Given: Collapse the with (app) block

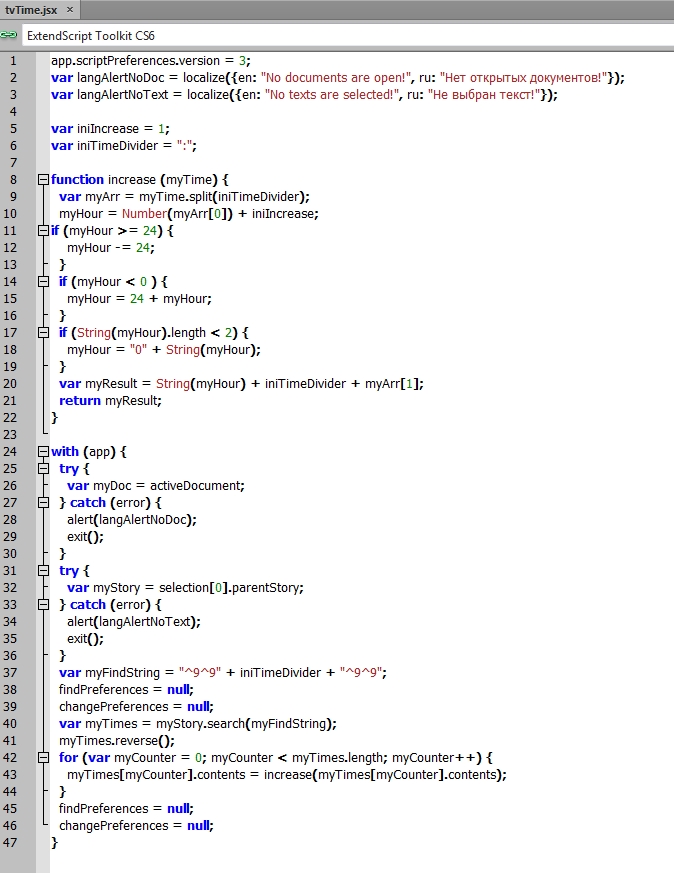Looking at the screenshot, I should tap(43, 452).
